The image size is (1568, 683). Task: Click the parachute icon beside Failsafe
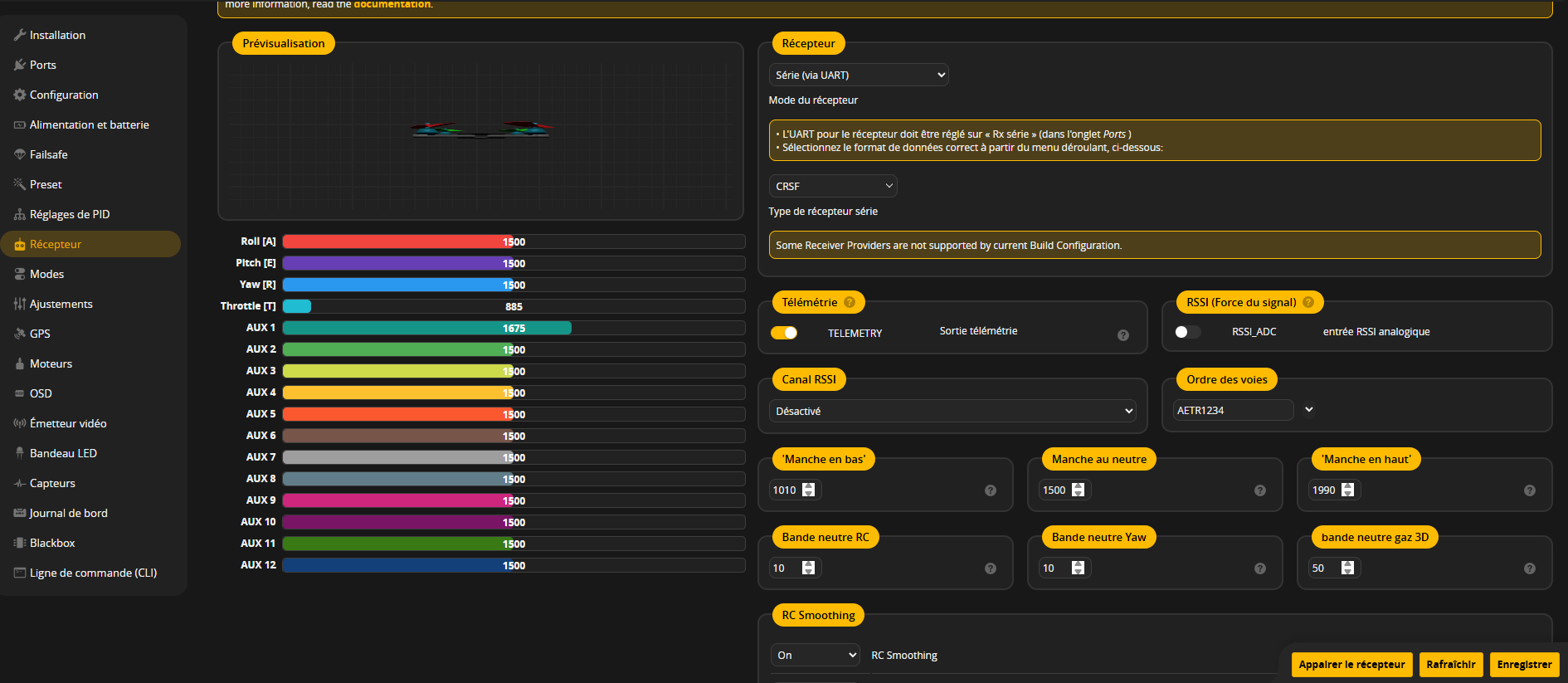point(20,154)
